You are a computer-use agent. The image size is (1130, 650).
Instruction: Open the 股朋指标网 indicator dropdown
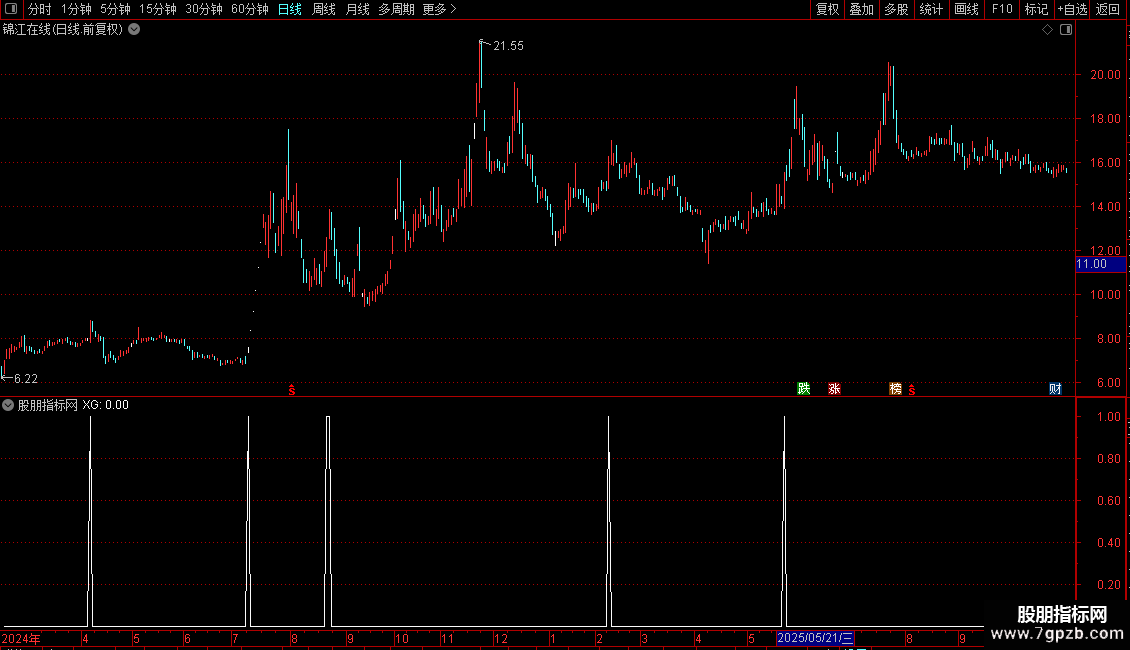(x=8, y=405)
